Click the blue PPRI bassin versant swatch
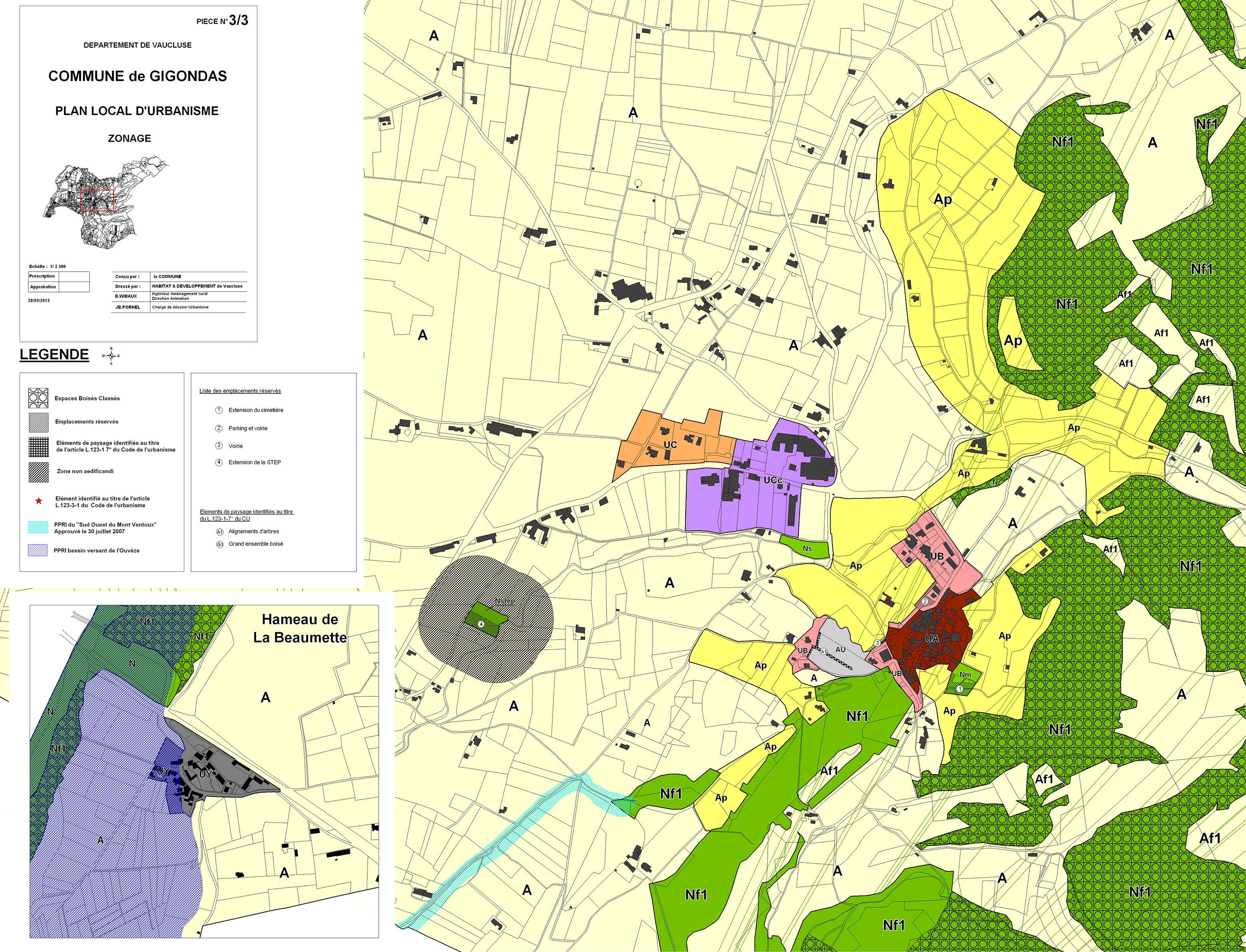Image resolution: width=1246 pixels, height=952 pixels. pyautogui.click(x=38, y=550)
